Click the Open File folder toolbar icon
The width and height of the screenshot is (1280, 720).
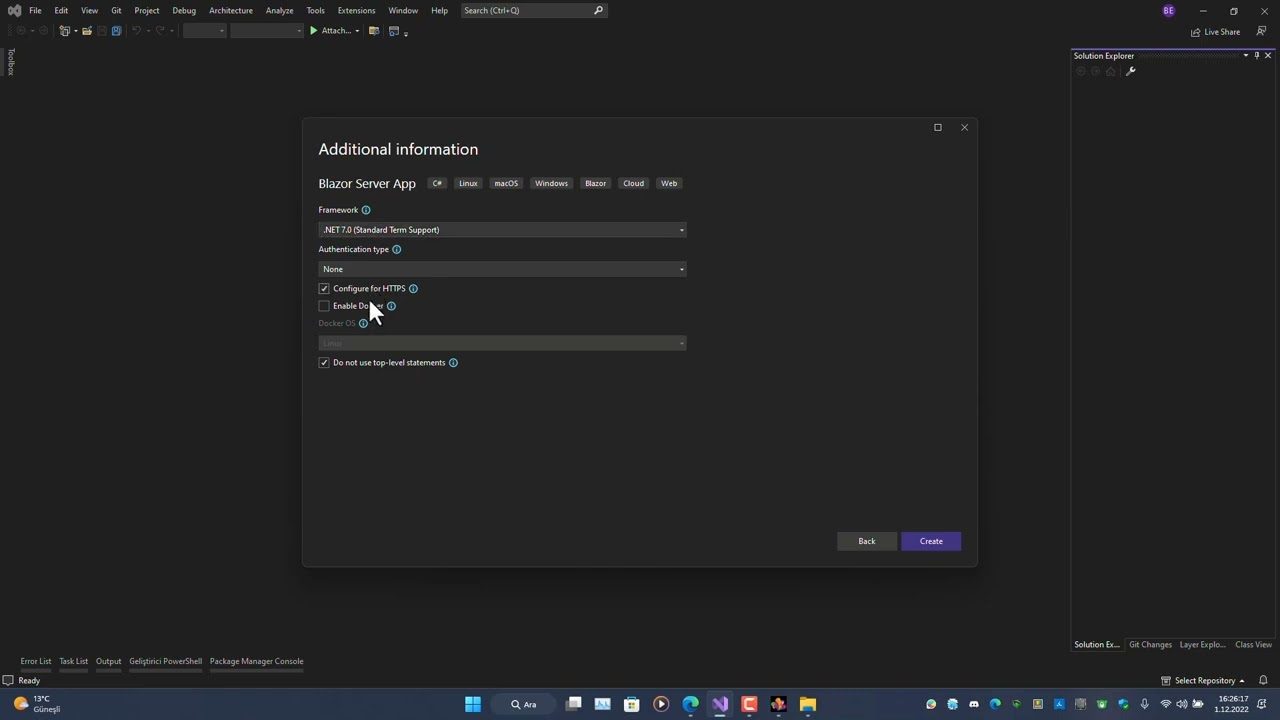tap(87, 31)
